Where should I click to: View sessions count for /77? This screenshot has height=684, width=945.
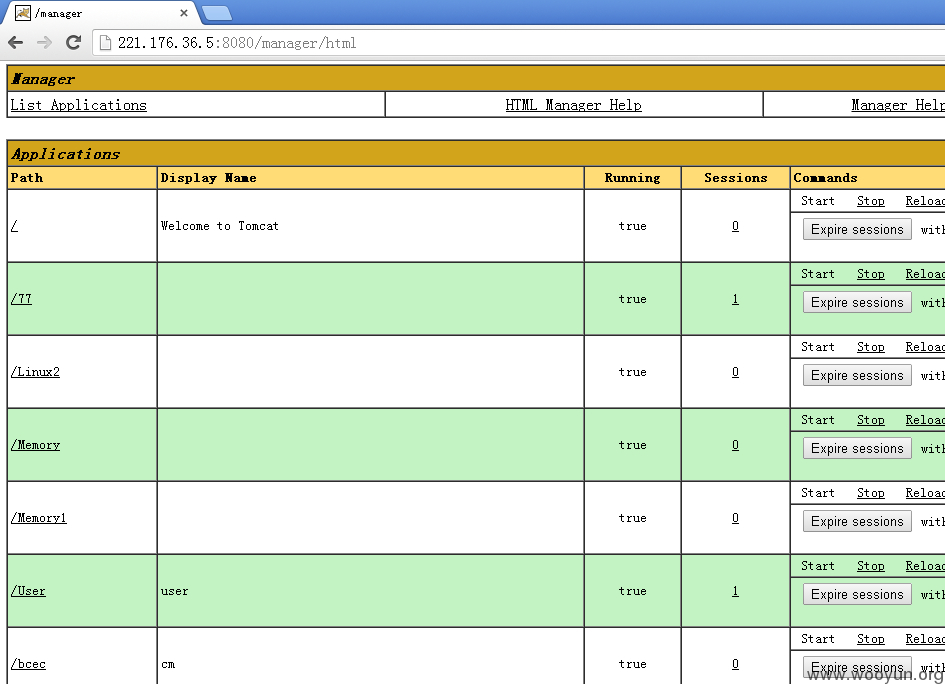(x=735, y=299)
